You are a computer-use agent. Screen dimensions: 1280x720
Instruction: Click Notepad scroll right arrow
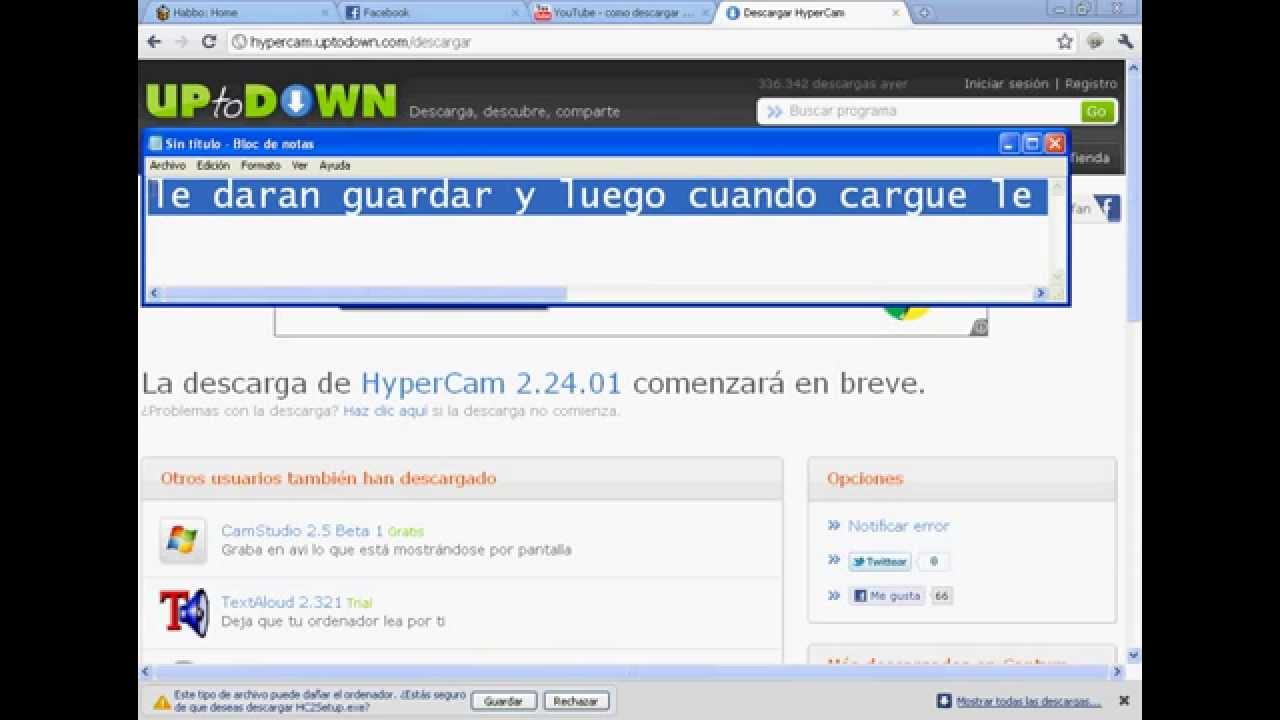tap(1040, 293)
